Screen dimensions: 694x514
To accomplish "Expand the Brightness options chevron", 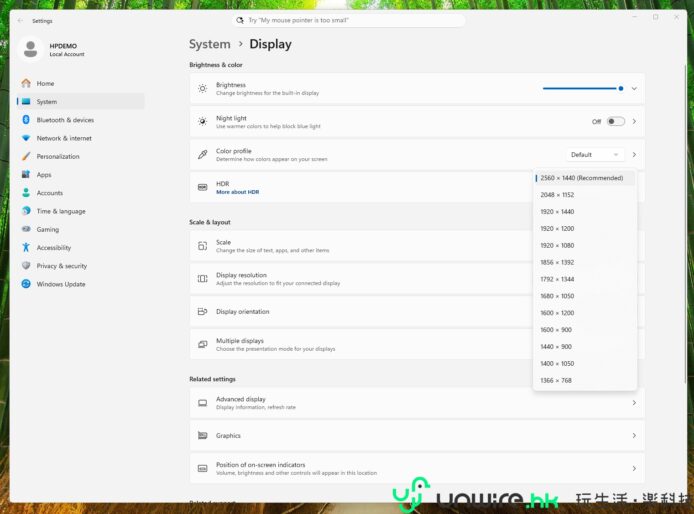I will [634, 89].
